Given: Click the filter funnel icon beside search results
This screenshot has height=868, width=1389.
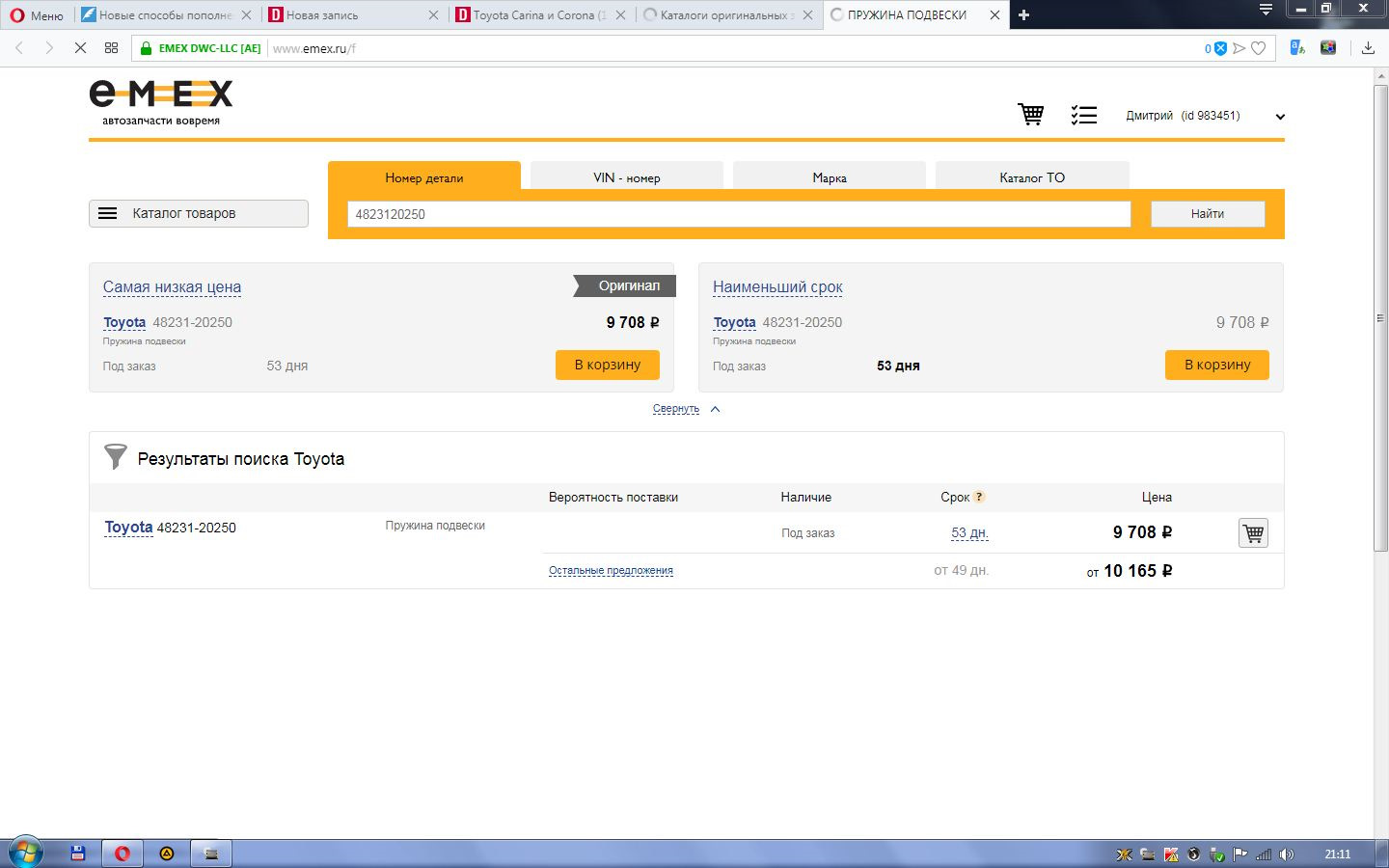Looking at the screenshot, I should pyautogui.click(x=115, y=456).
